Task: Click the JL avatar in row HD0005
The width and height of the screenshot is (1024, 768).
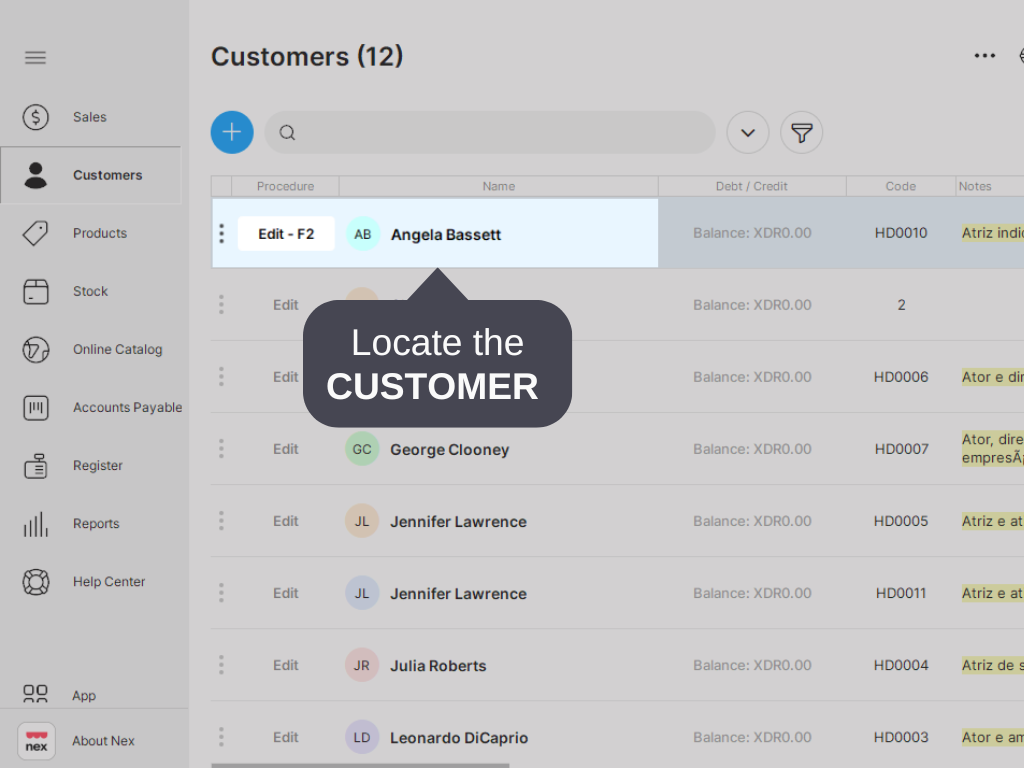Action: 362,521
